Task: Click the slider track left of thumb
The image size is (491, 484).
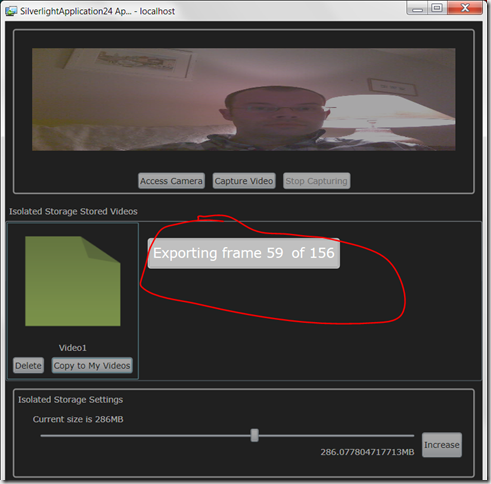Action: [x=145, y=435]
